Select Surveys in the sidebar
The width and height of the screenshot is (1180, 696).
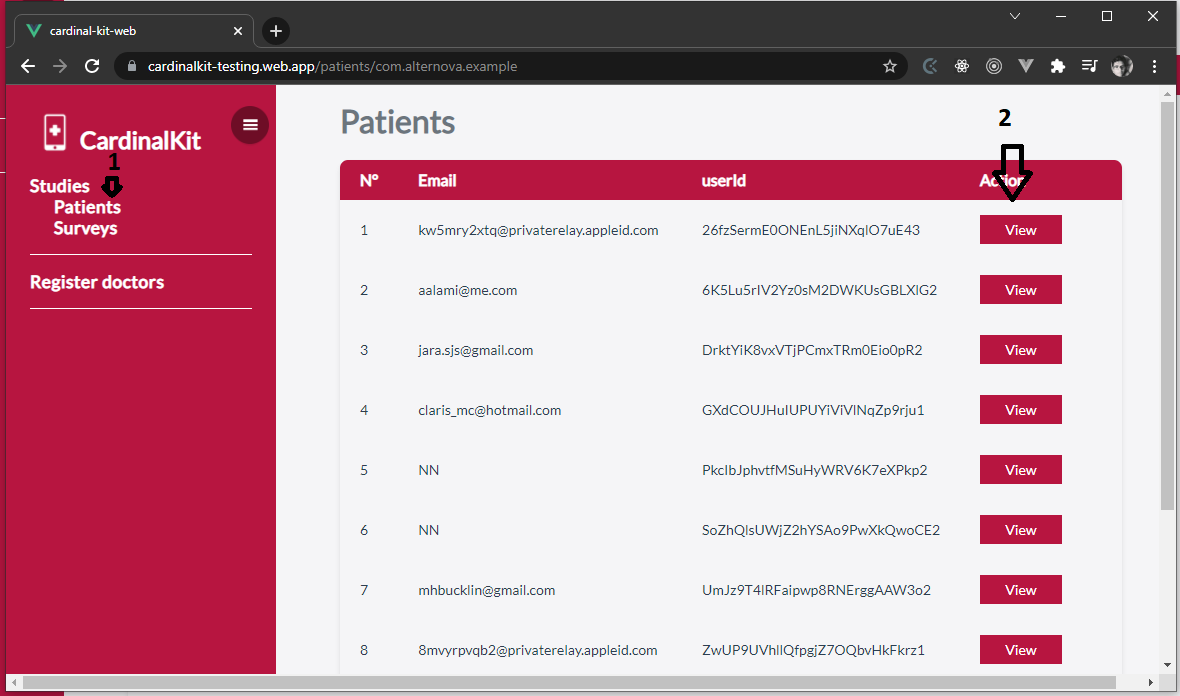(85, 228)
